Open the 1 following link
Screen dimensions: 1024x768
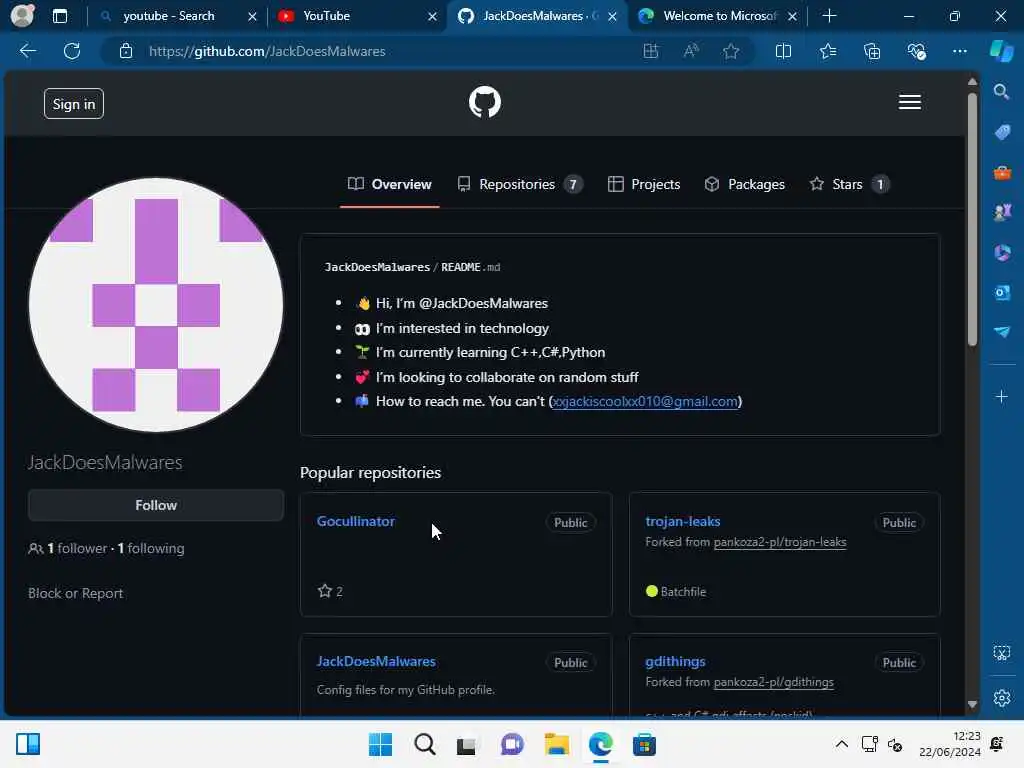click(151, 548)
